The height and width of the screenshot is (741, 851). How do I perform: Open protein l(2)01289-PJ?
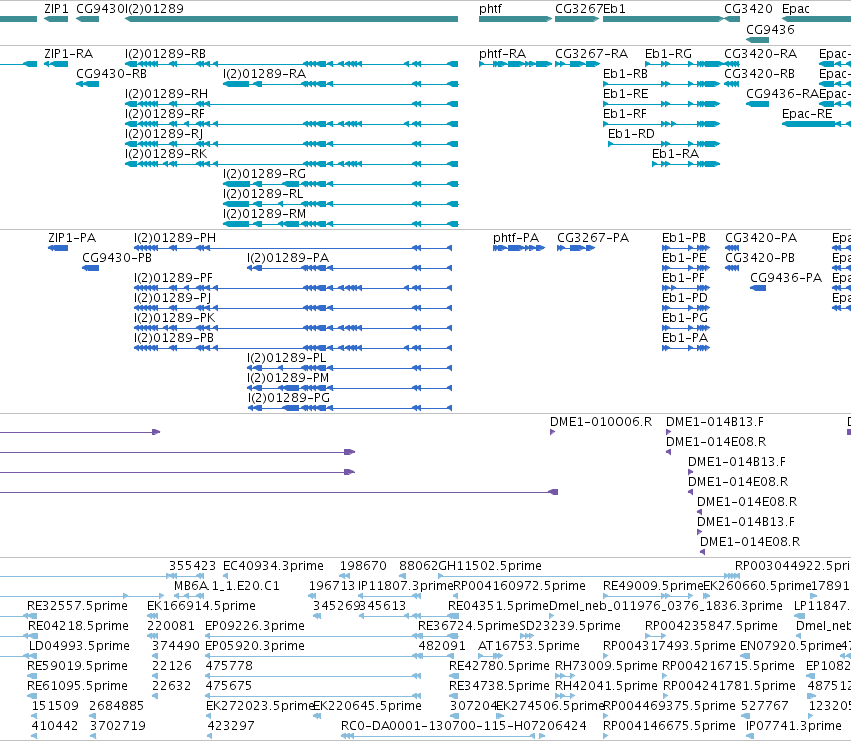click(x=173, y=298)
